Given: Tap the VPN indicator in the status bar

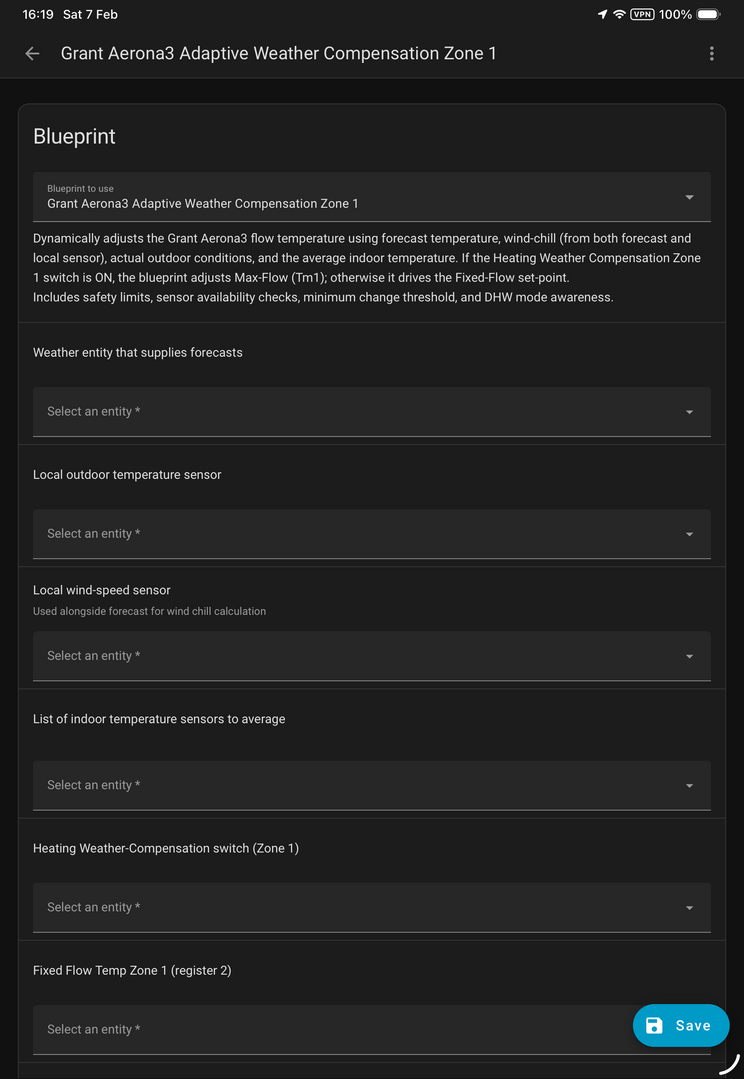Looking at the screenshot, I should click(641, 15).
